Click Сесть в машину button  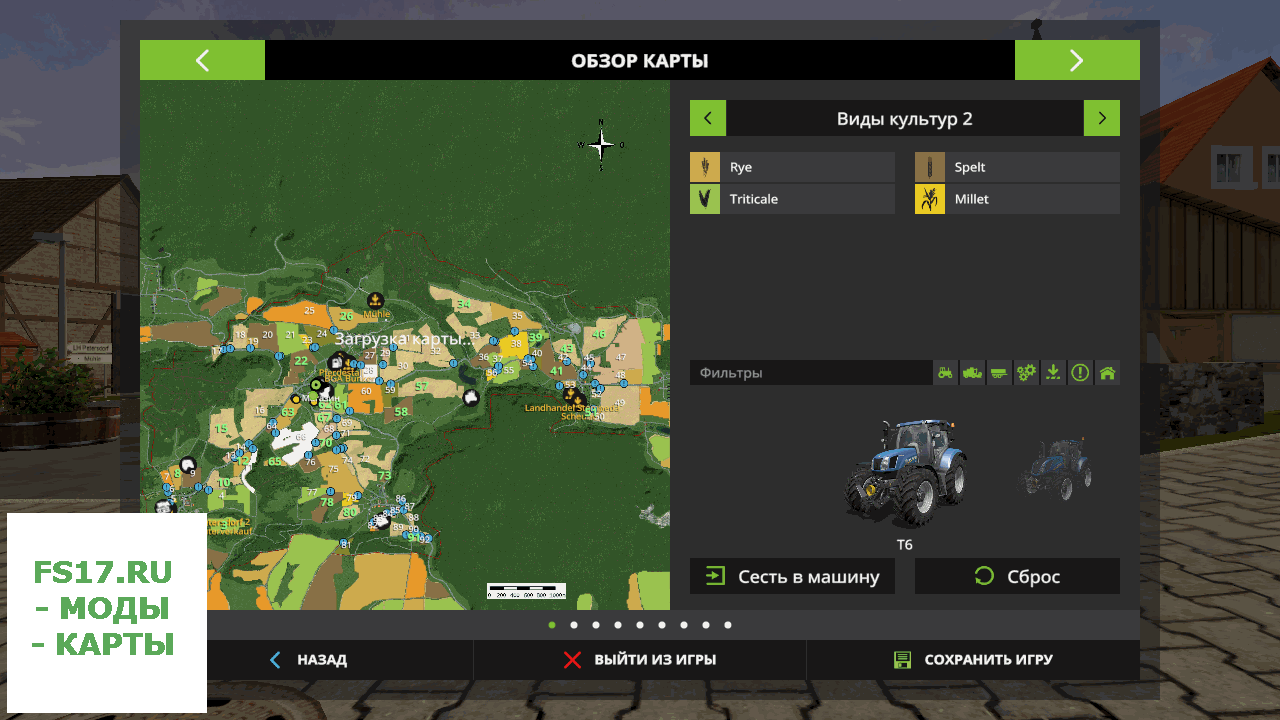792,576
